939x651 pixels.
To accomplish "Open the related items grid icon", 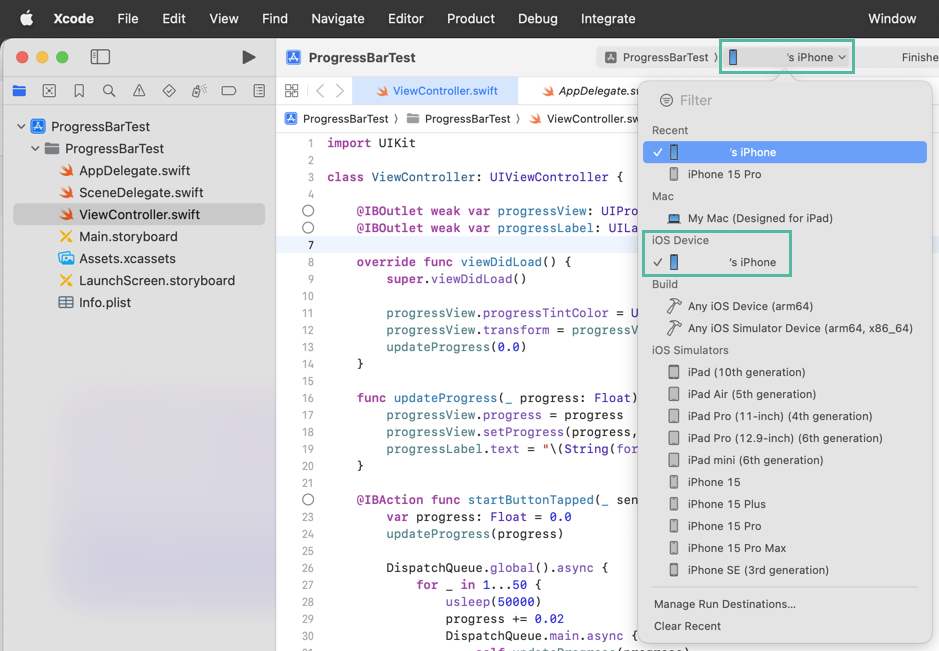I will pyautogui.click(x=292, y=91).
